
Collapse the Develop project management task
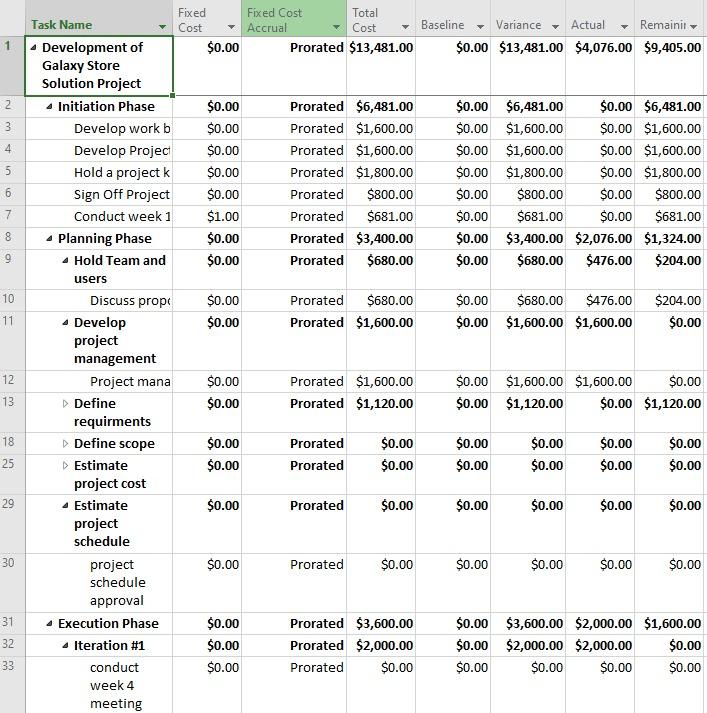point(65,322)
